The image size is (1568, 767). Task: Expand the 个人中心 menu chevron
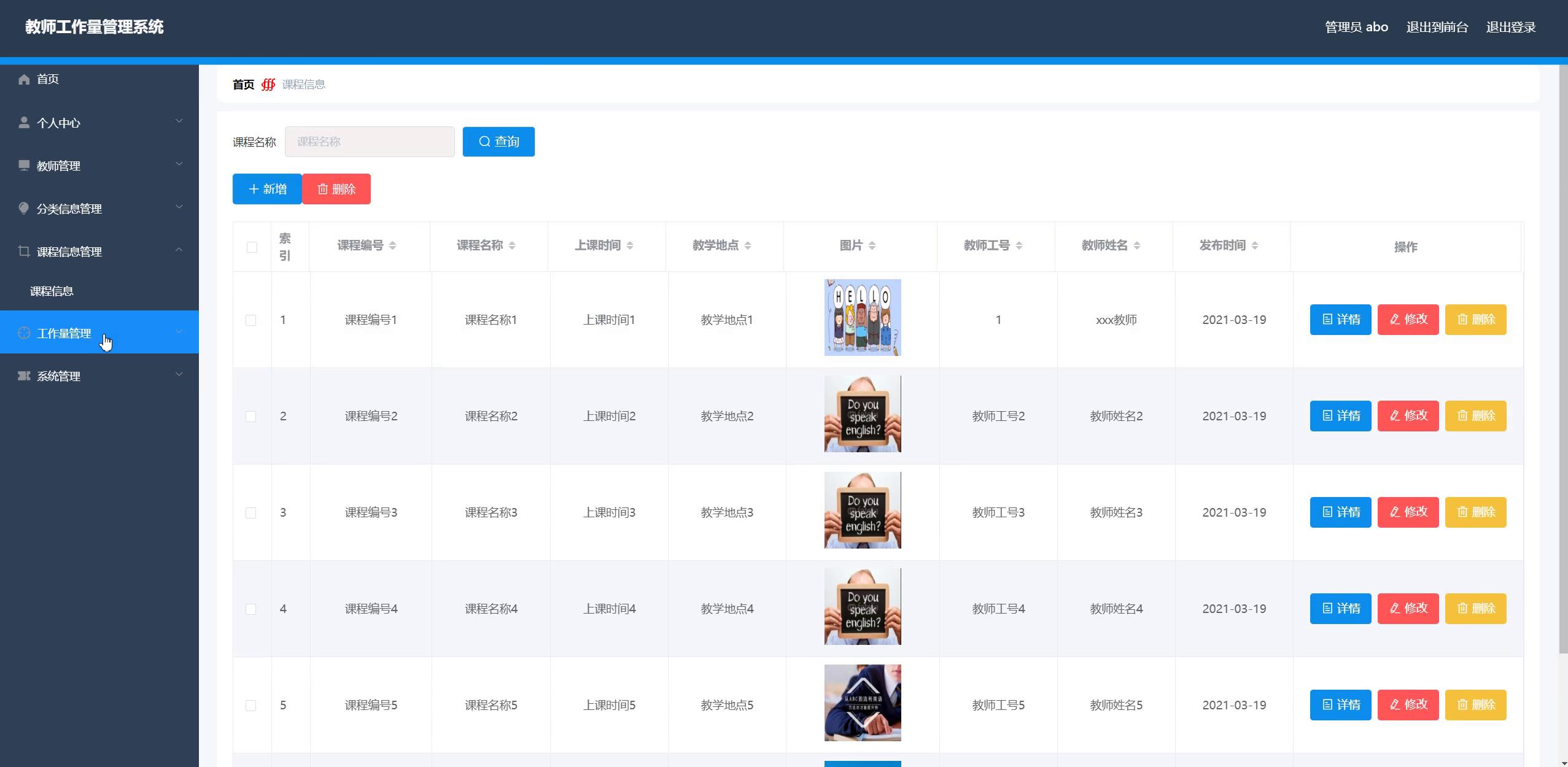point(179,121)
